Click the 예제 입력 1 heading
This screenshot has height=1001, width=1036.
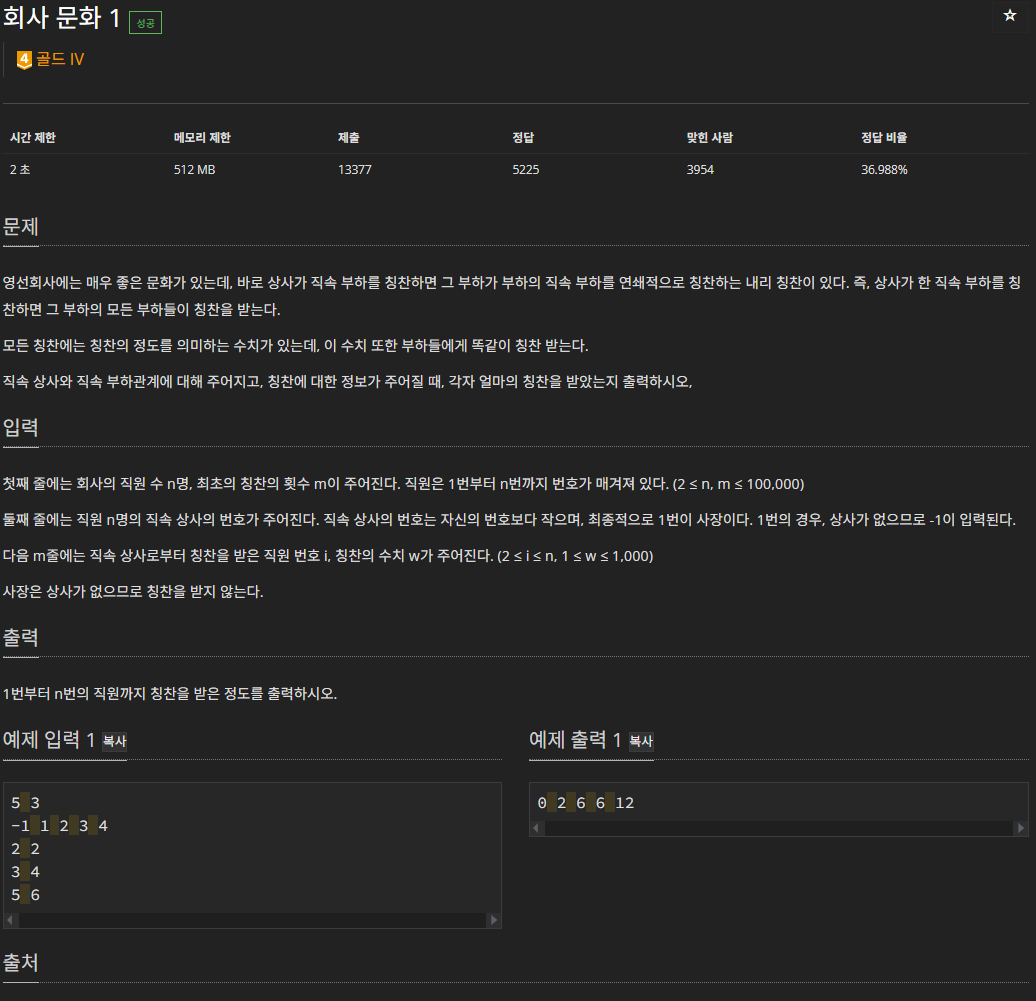[49, 740]
